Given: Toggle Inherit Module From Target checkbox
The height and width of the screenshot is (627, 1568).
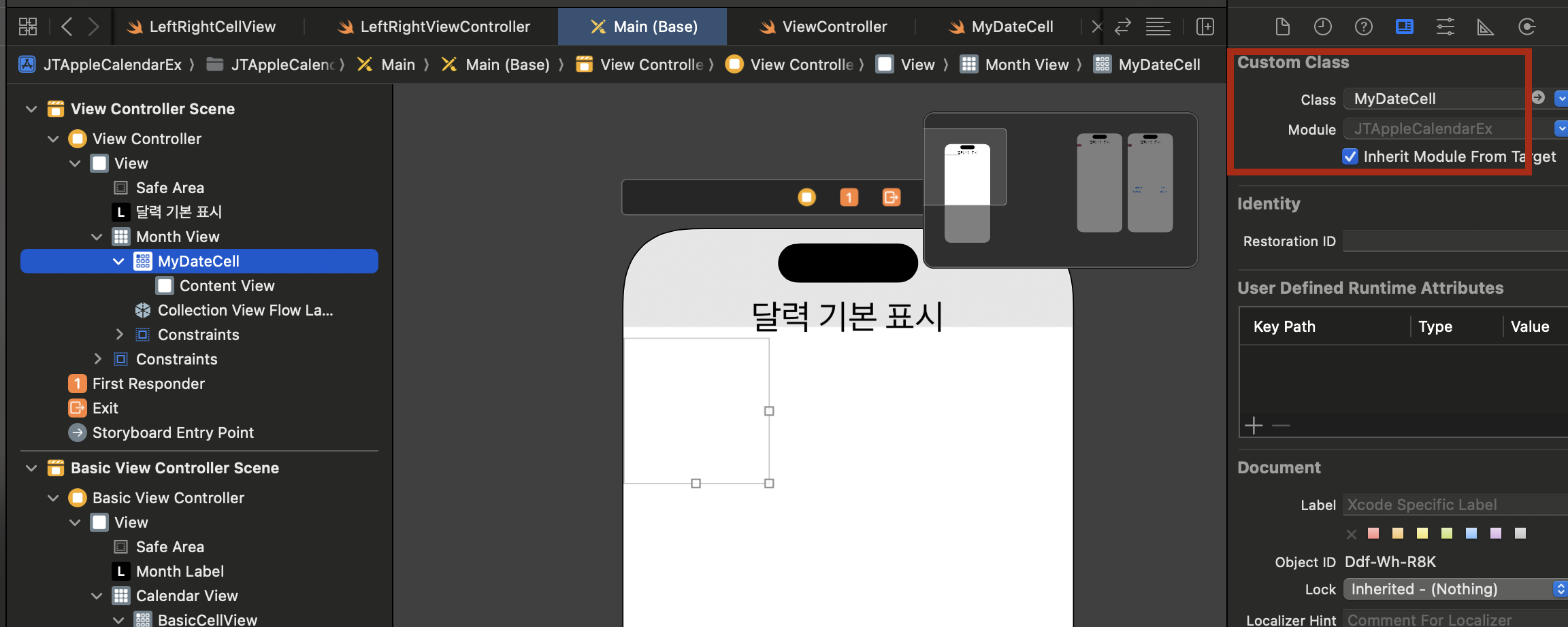Looking at the screenshot, I should coord(1350,156).
